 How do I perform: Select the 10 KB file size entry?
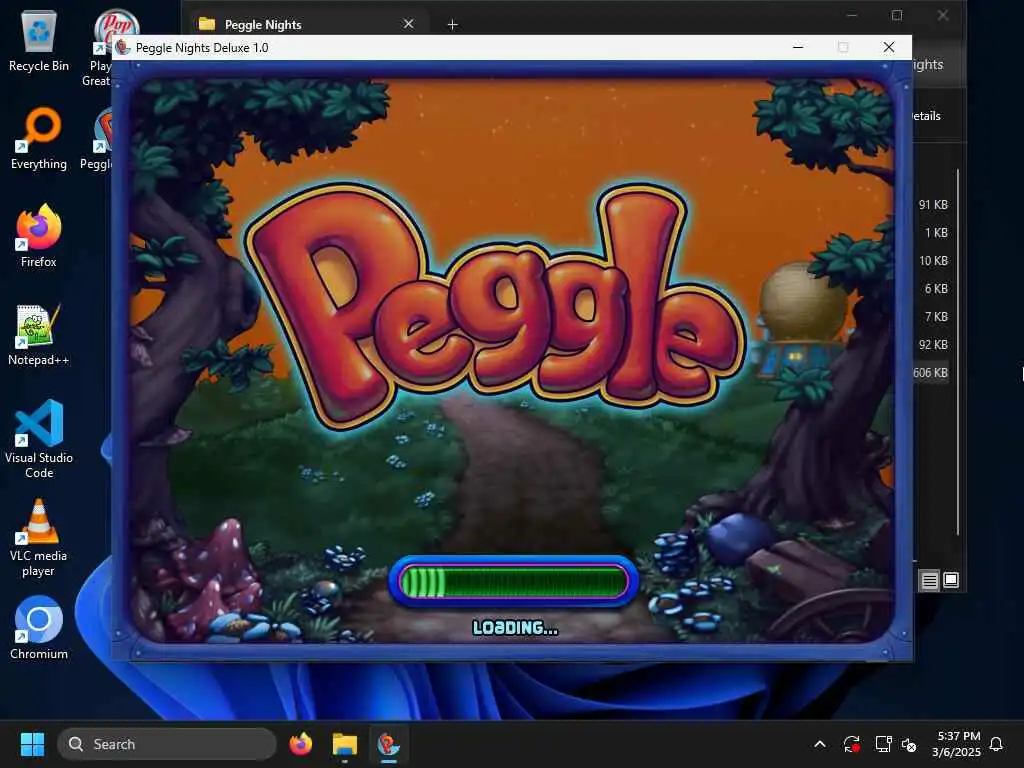[933, 261]
